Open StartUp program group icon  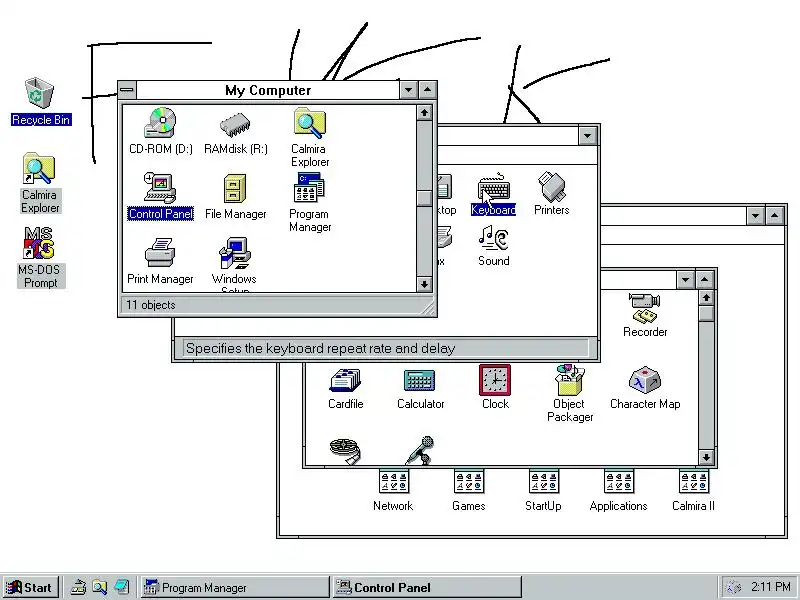[x=543, y=491]
